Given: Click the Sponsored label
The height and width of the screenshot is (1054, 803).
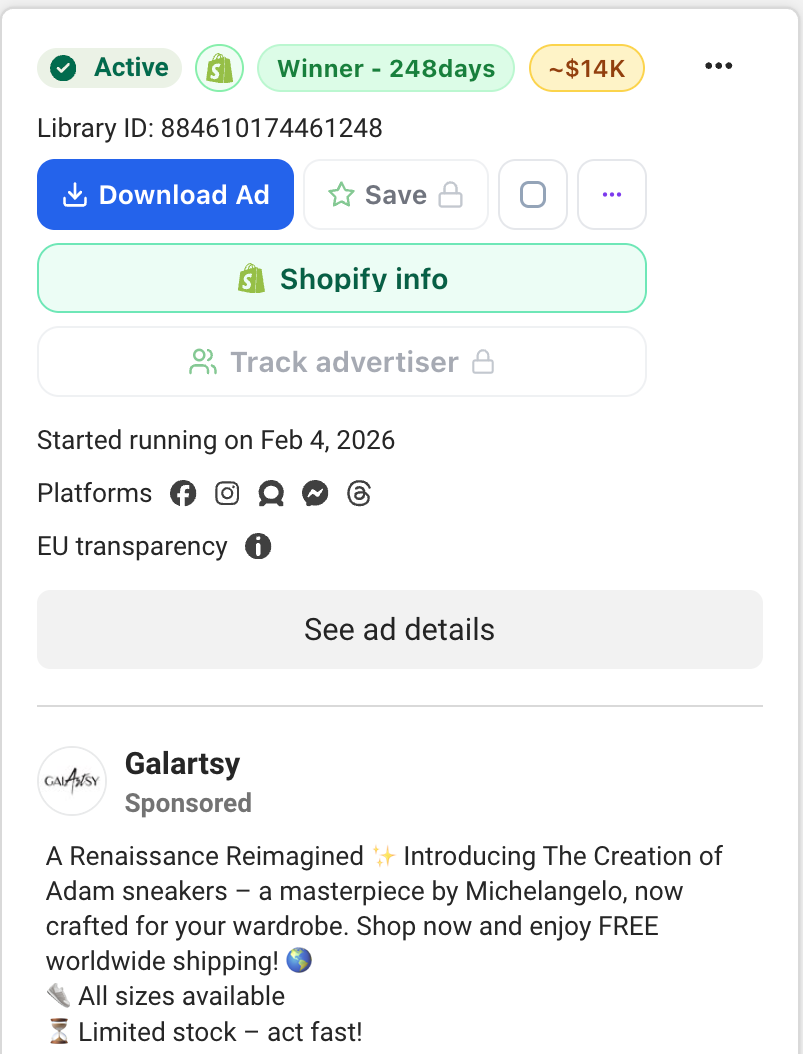Looking at the screenshot, I should [x=188, y=803].
